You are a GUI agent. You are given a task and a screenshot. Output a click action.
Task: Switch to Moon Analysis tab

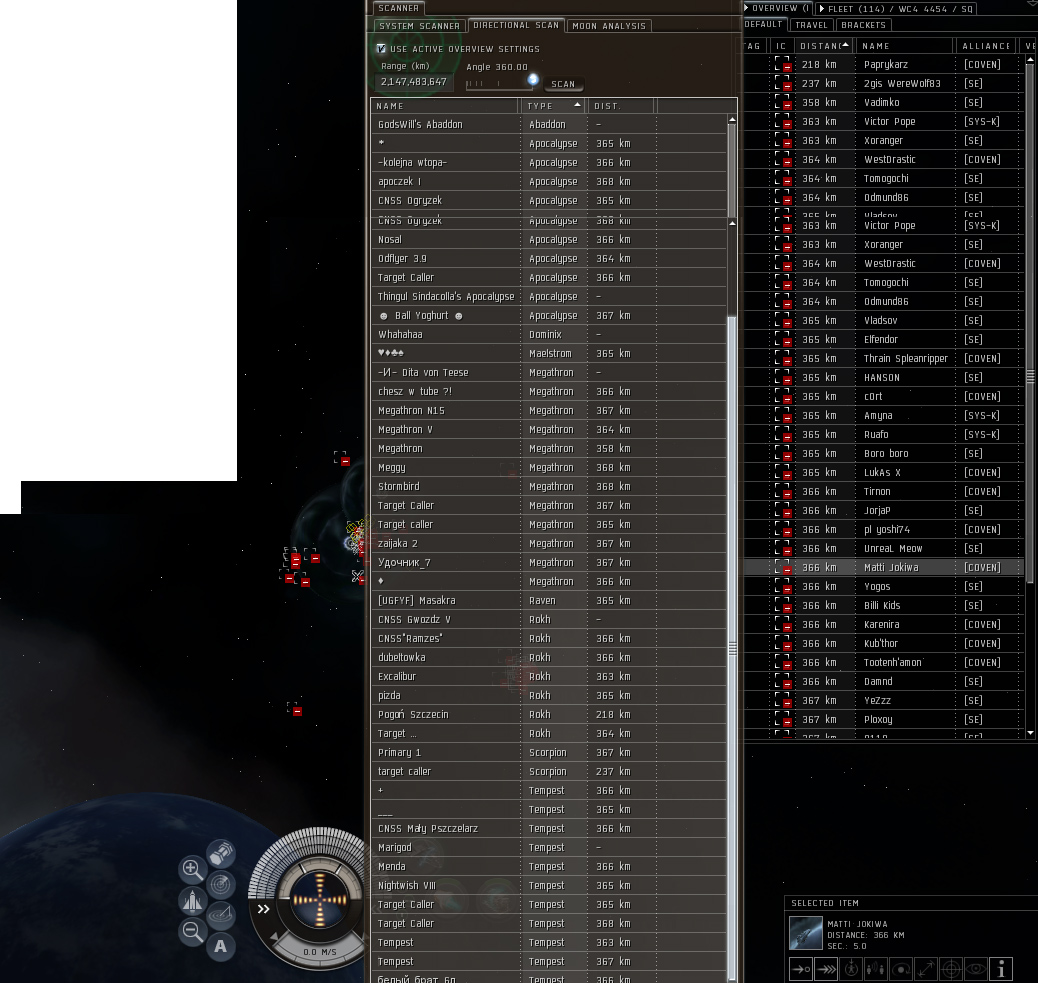click(609, 26)
